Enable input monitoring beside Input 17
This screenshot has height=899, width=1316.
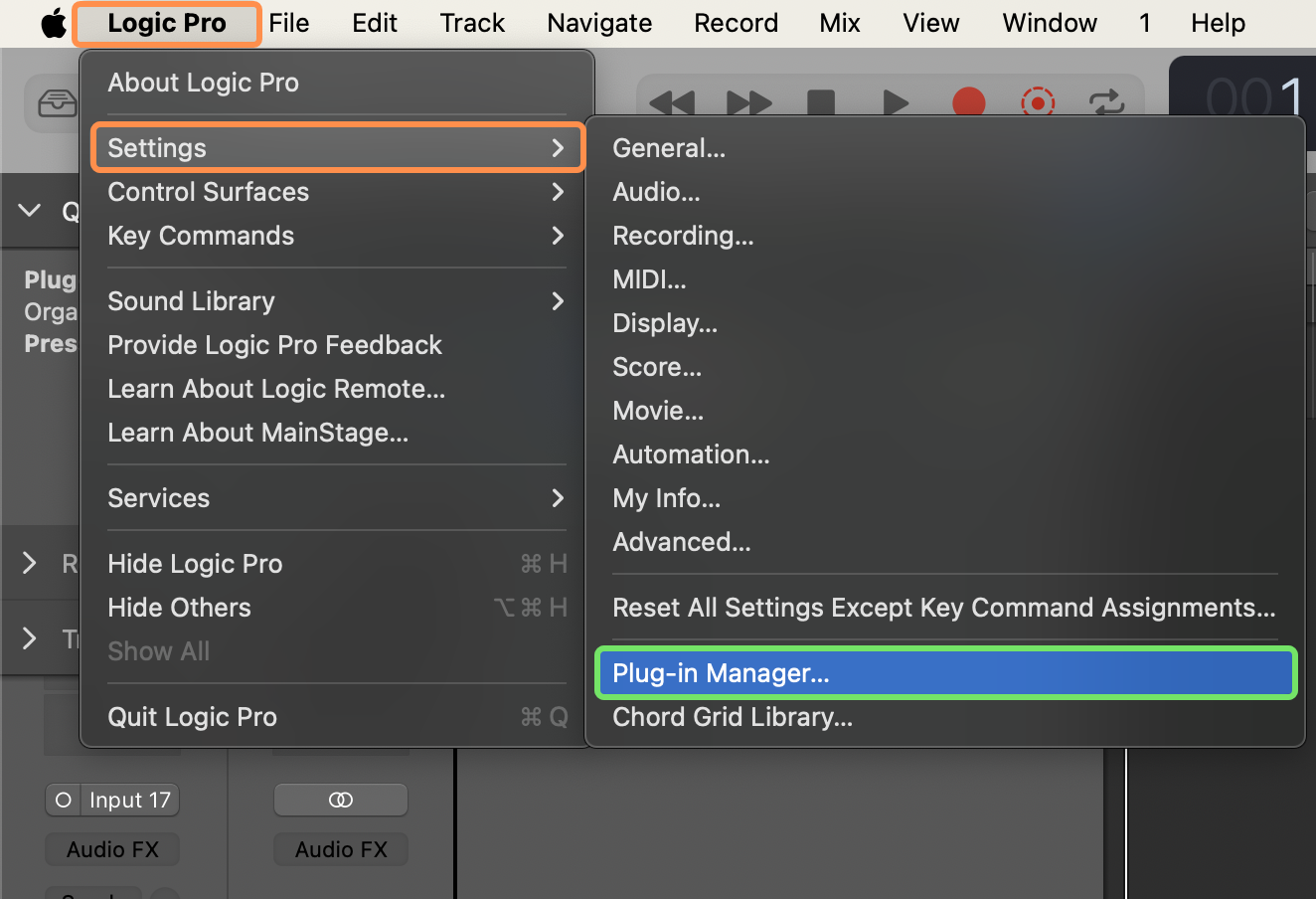coord(63,799)
